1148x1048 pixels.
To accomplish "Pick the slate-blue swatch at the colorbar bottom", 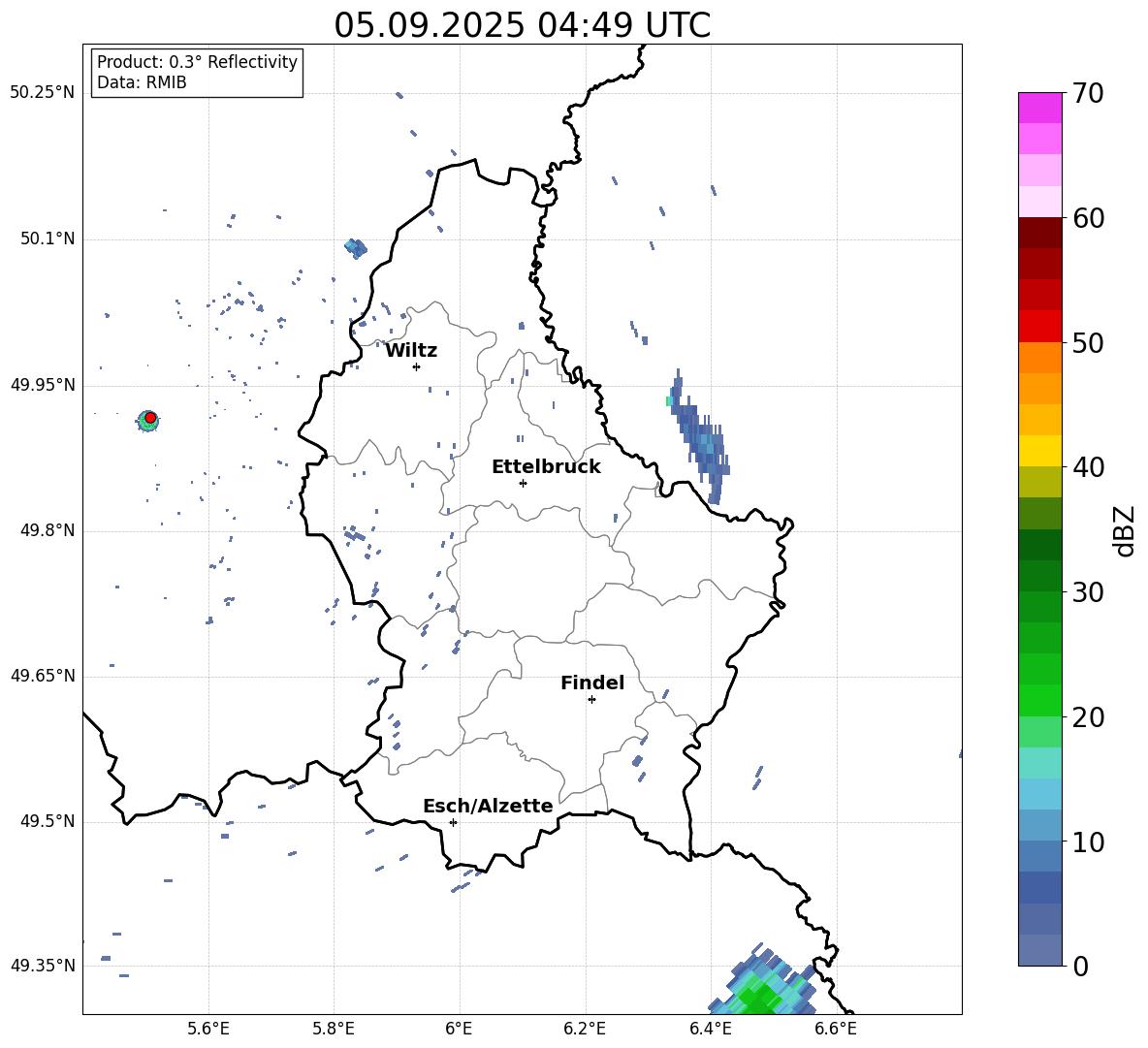I will pos(1040,950).
